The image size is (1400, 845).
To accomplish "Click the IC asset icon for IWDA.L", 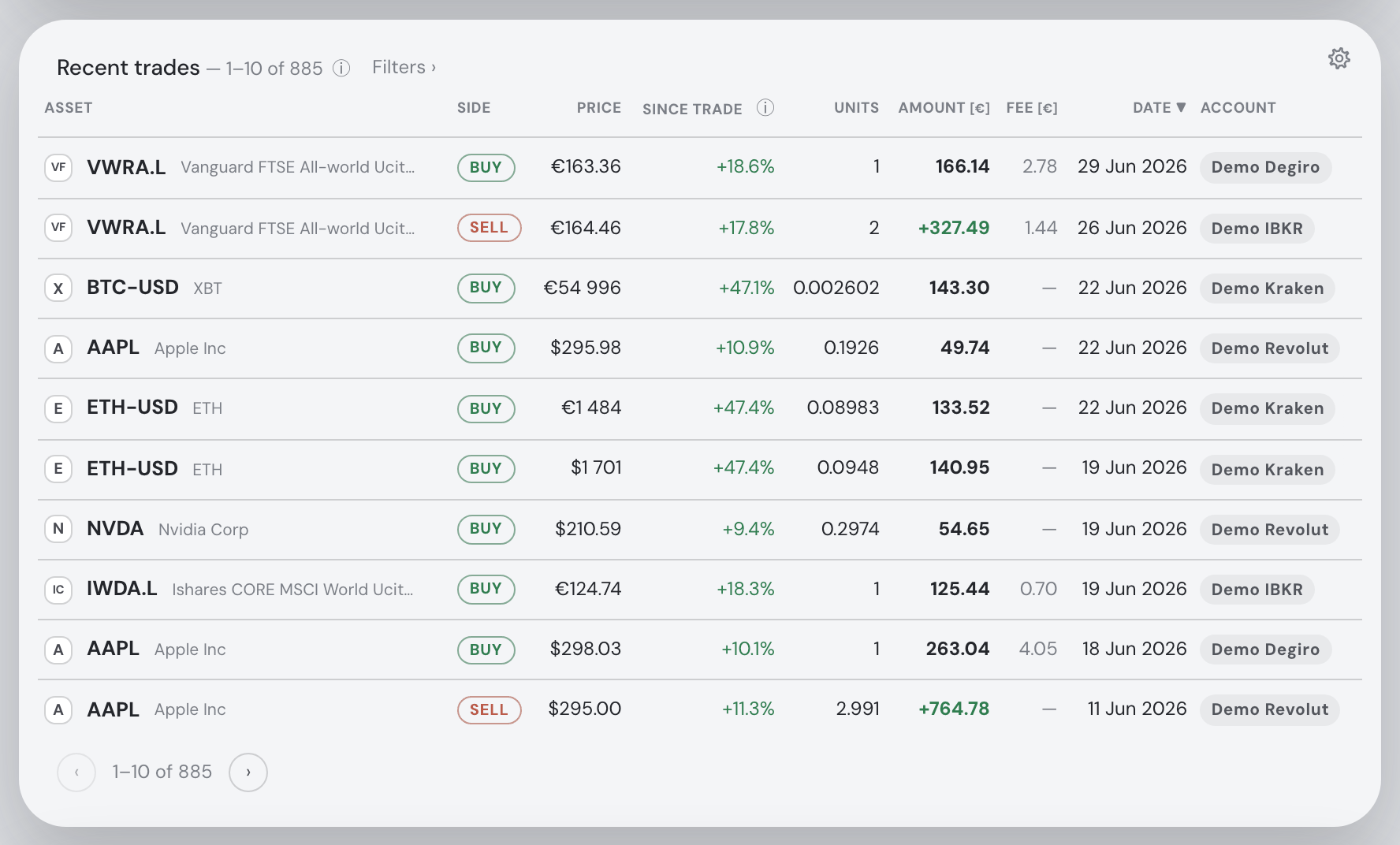I will click(58, 590).
